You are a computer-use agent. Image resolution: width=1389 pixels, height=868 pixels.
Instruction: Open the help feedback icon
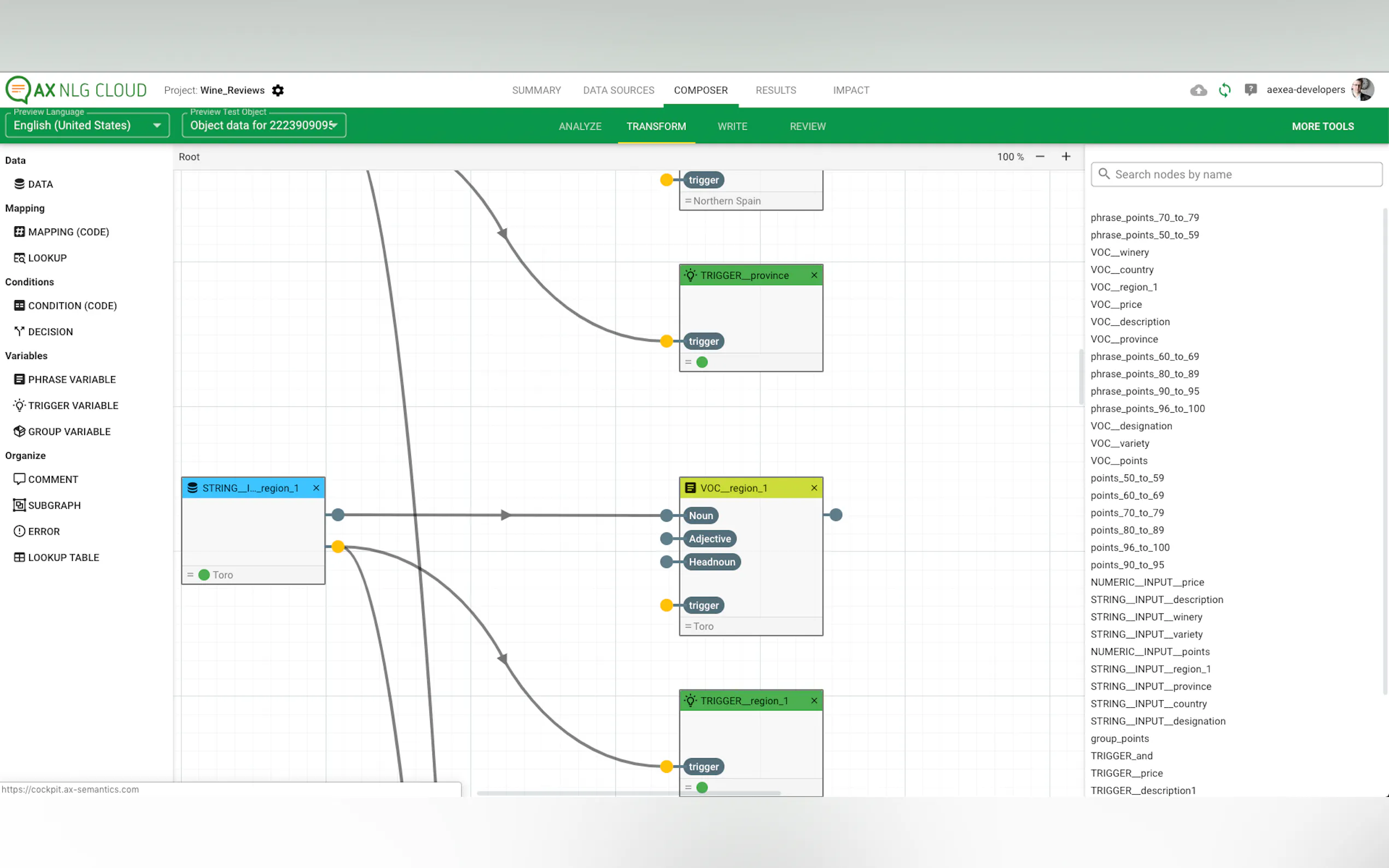coord(1250,90)
